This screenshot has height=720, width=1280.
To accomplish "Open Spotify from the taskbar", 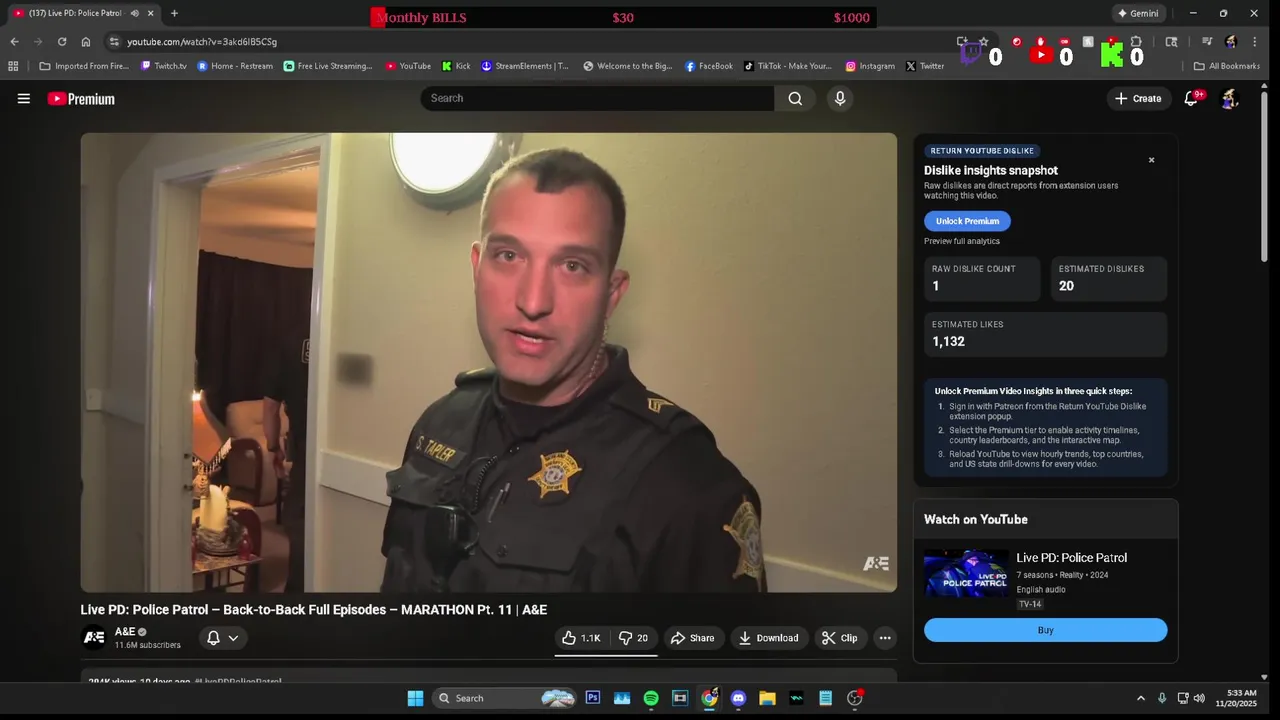I will (x=651, y=698).
